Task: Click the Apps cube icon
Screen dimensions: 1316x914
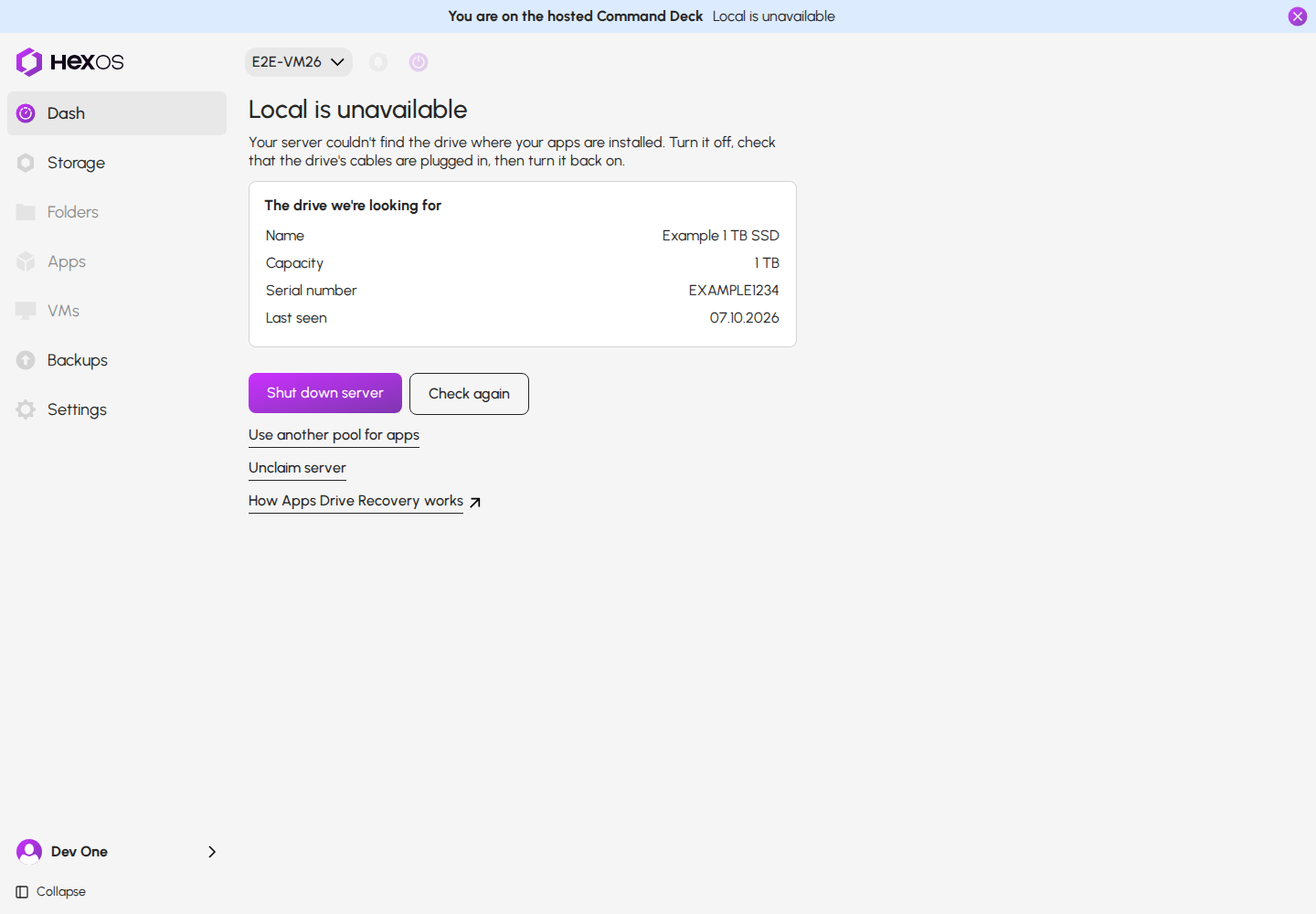Action: [x=26, y=261]
